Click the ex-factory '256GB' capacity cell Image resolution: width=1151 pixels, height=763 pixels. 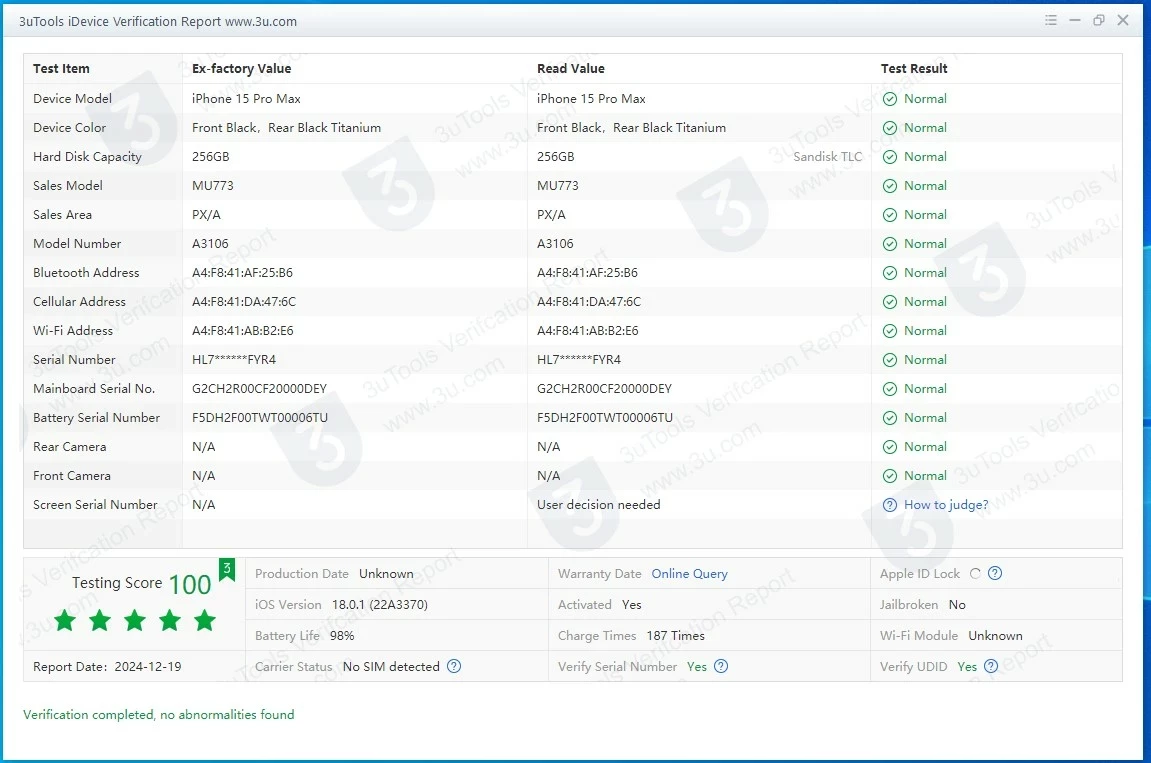[x=211, y=156]
